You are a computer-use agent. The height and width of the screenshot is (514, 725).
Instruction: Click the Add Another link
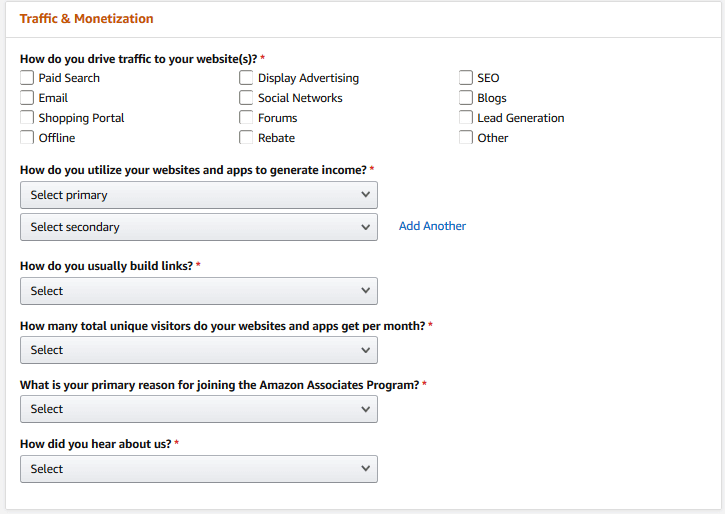432,226
